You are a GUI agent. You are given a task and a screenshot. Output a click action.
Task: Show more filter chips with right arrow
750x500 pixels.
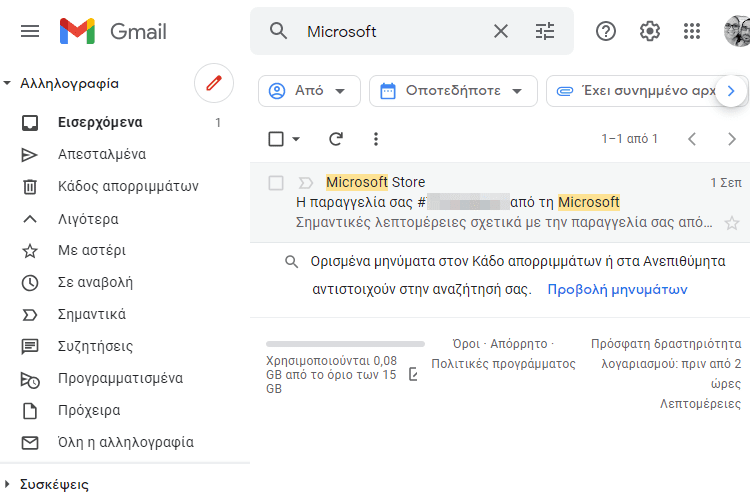click(731, 91)
